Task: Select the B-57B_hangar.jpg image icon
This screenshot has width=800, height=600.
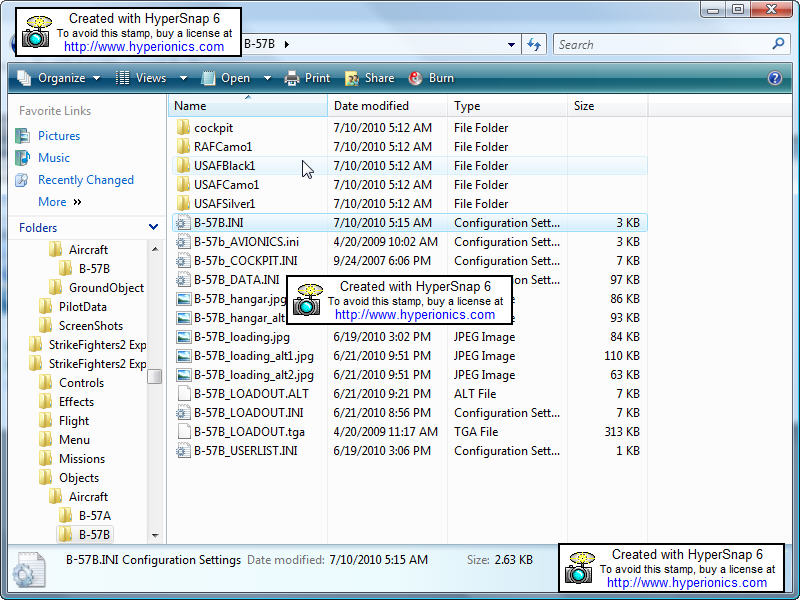Action: pyautogui.click(x=183, y=298)
